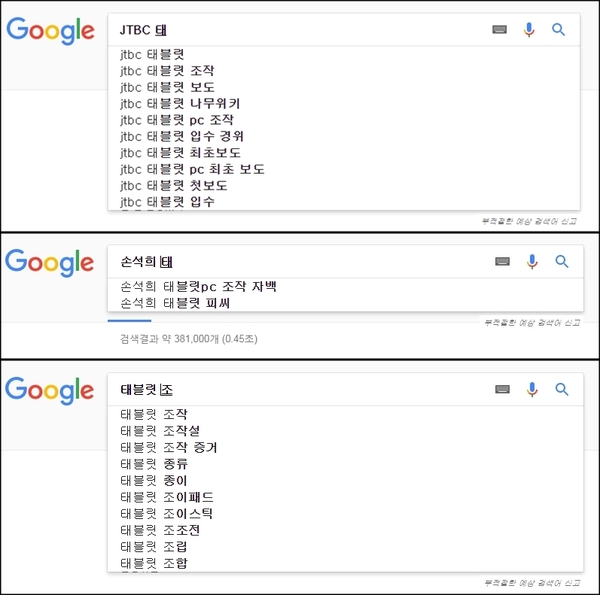Screen dimensions: 600x595
Task: Choose suggestion 'jtbc 태블릿 입수 경위'
Action: point(182,136)
